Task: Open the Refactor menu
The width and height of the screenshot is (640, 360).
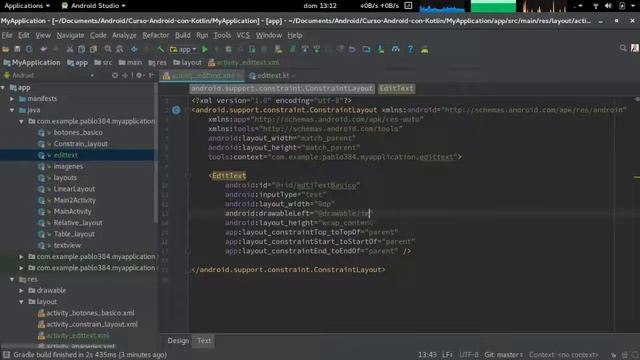Action: [156, 36]
